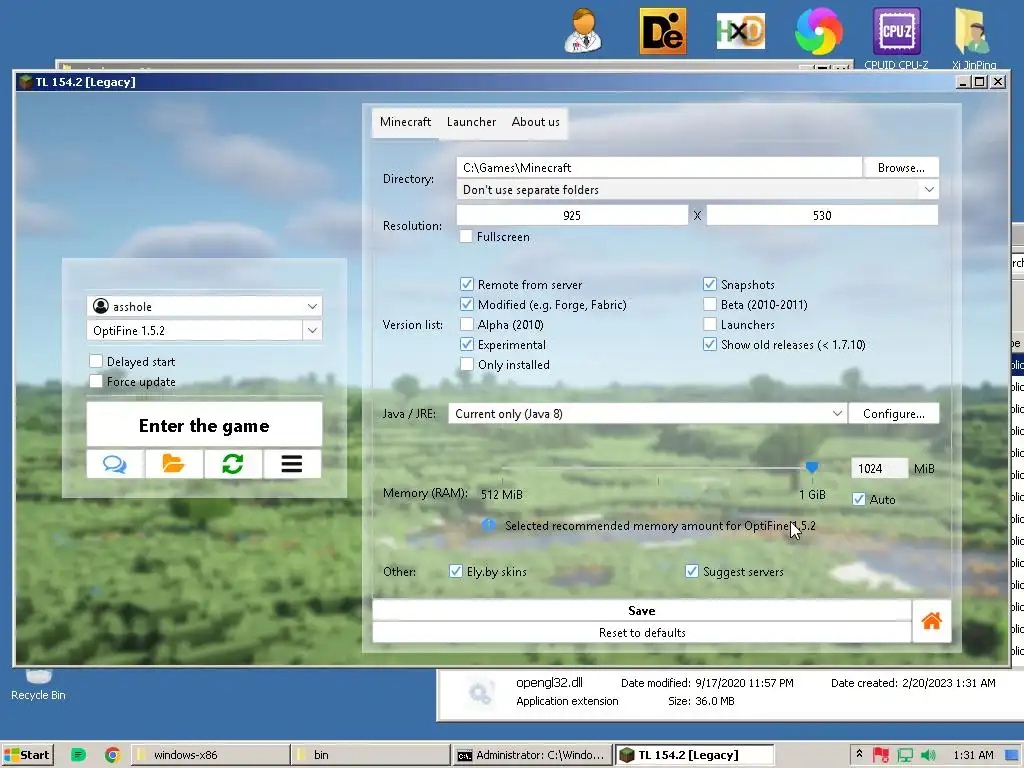
Task: Uncheck Remote from server
Action: [466, 284]
